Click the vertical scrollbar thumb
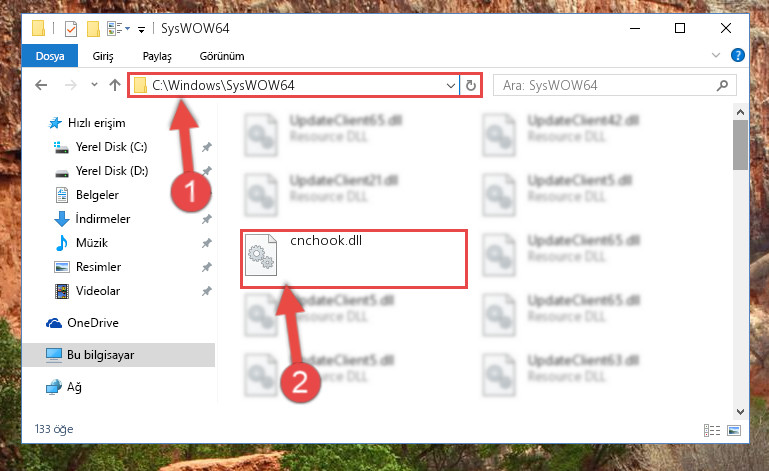 740,145
